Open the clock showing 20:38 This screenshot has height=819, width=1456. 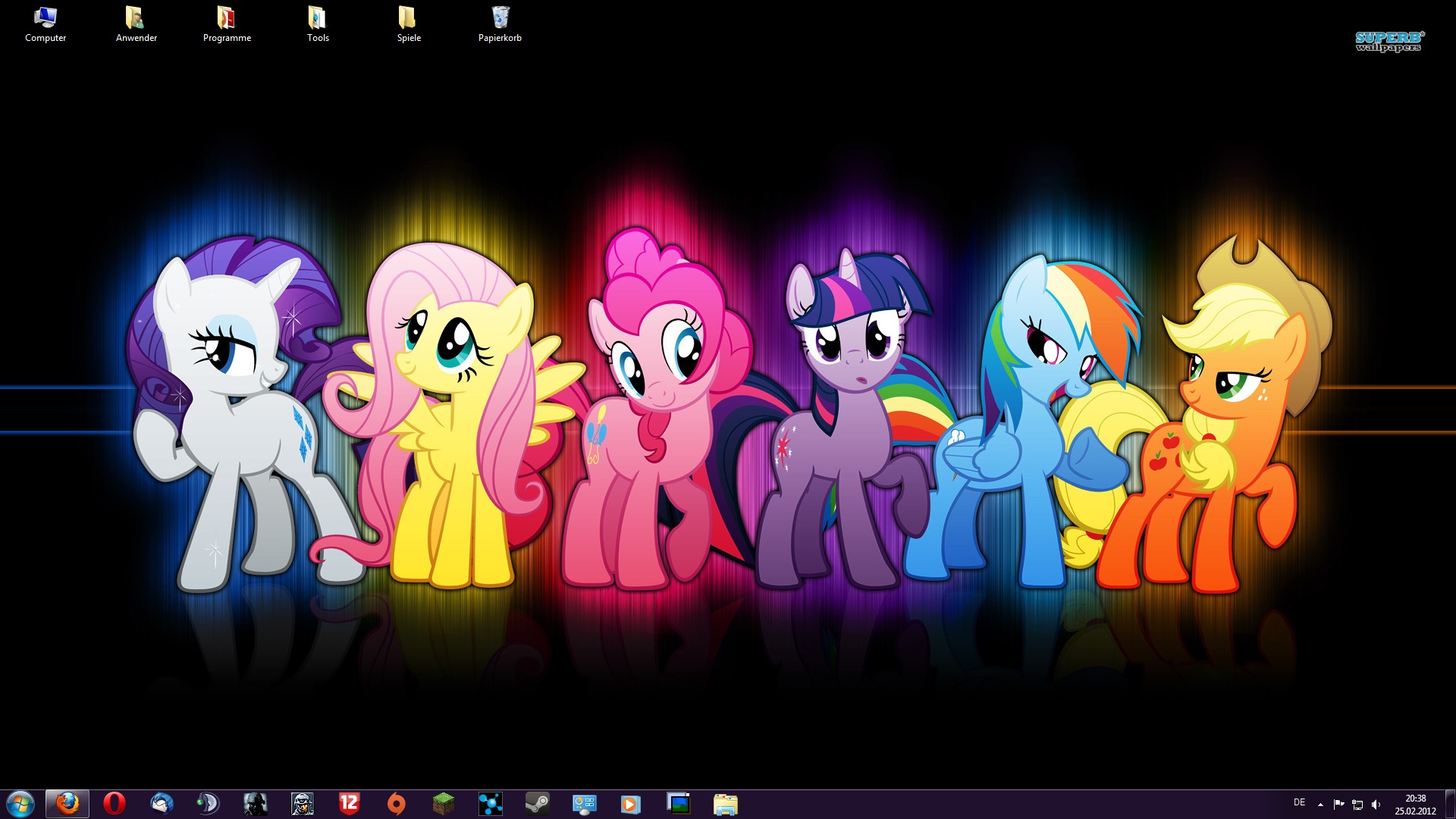1415,805
